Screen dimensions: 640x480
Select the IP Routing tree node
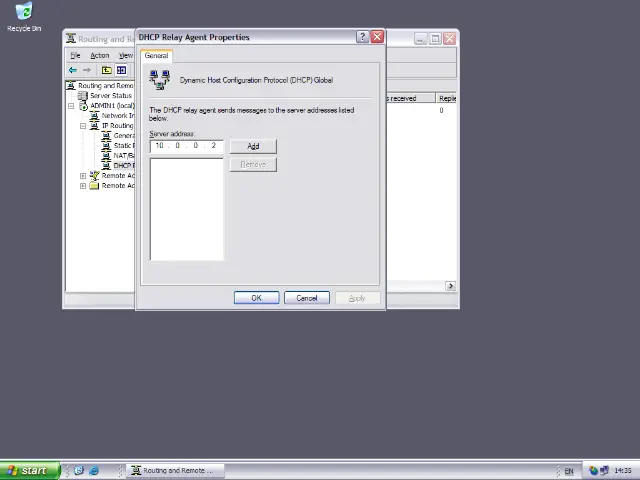116,126
